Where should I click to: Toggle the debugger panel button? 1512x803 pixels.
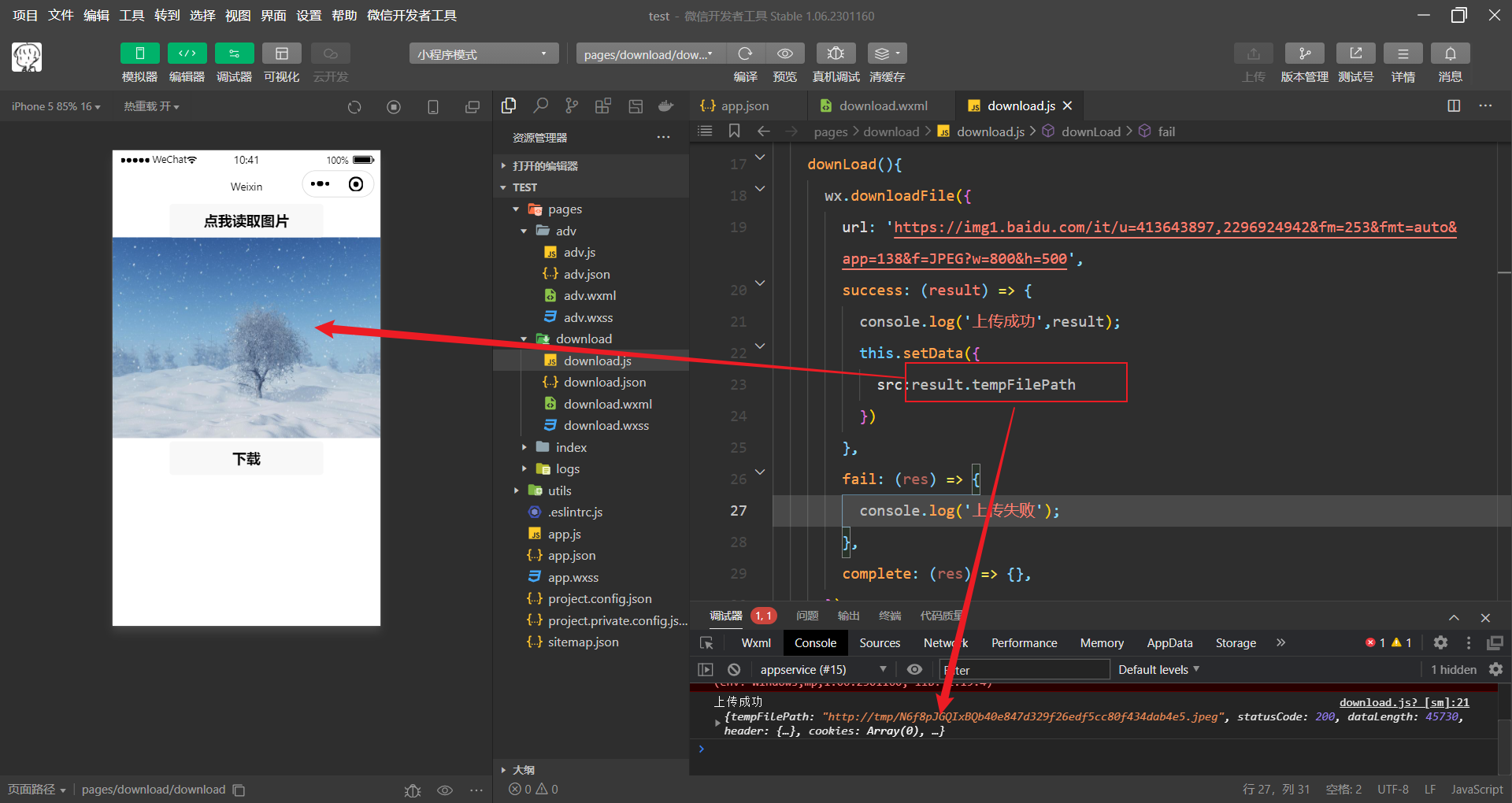coord(234,54)
